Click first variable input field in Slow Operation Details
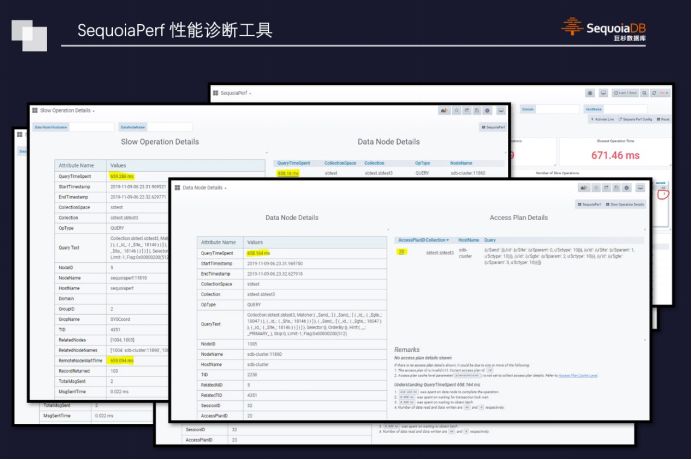692x460 pixels. (x=92, y=127)
